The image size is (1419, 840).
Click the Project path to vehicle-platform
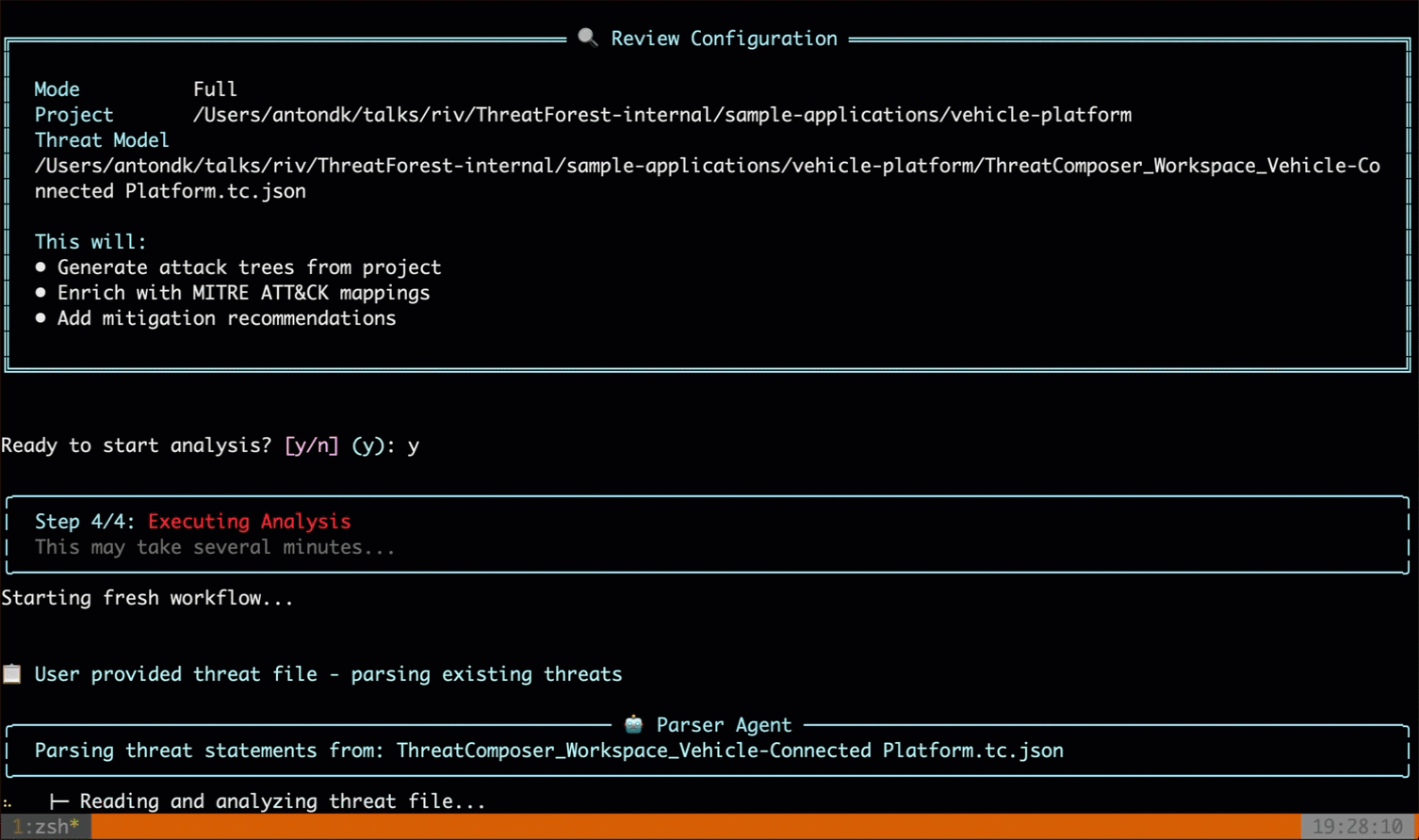(x=661, y=115)
